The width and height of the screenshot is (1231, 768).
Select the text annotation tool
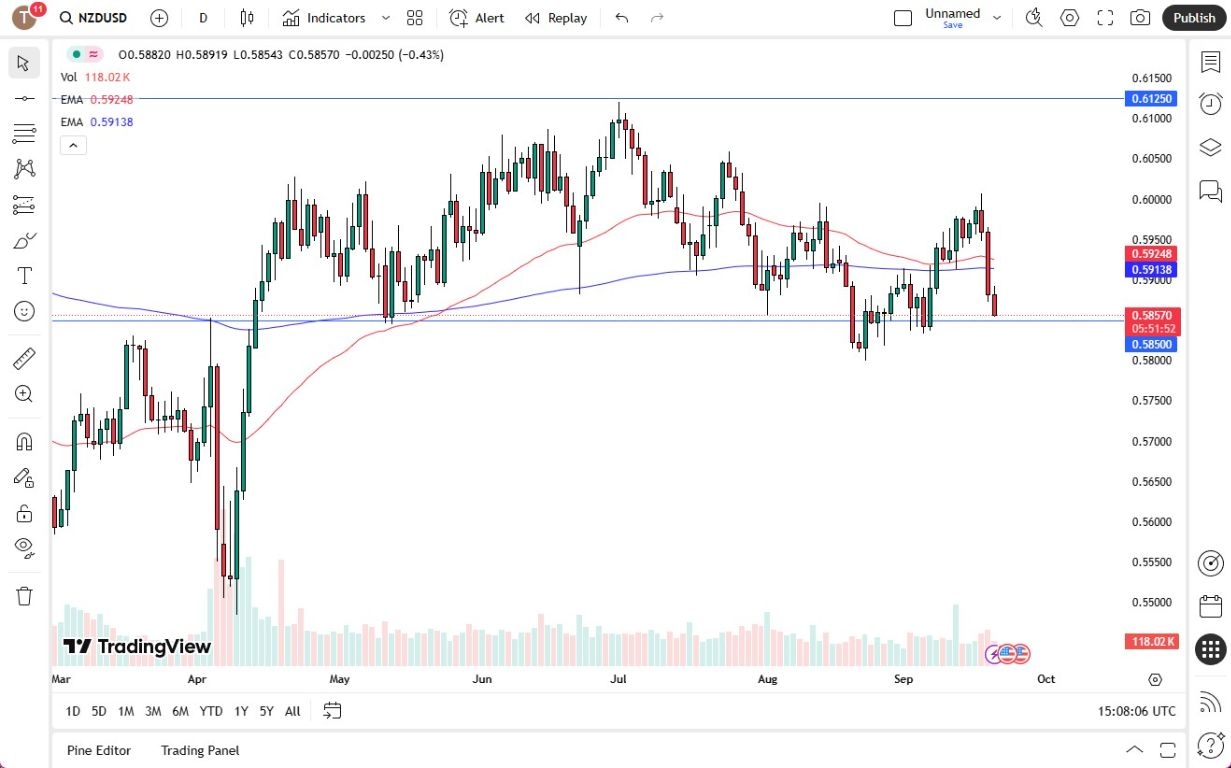tap(24, 275)
